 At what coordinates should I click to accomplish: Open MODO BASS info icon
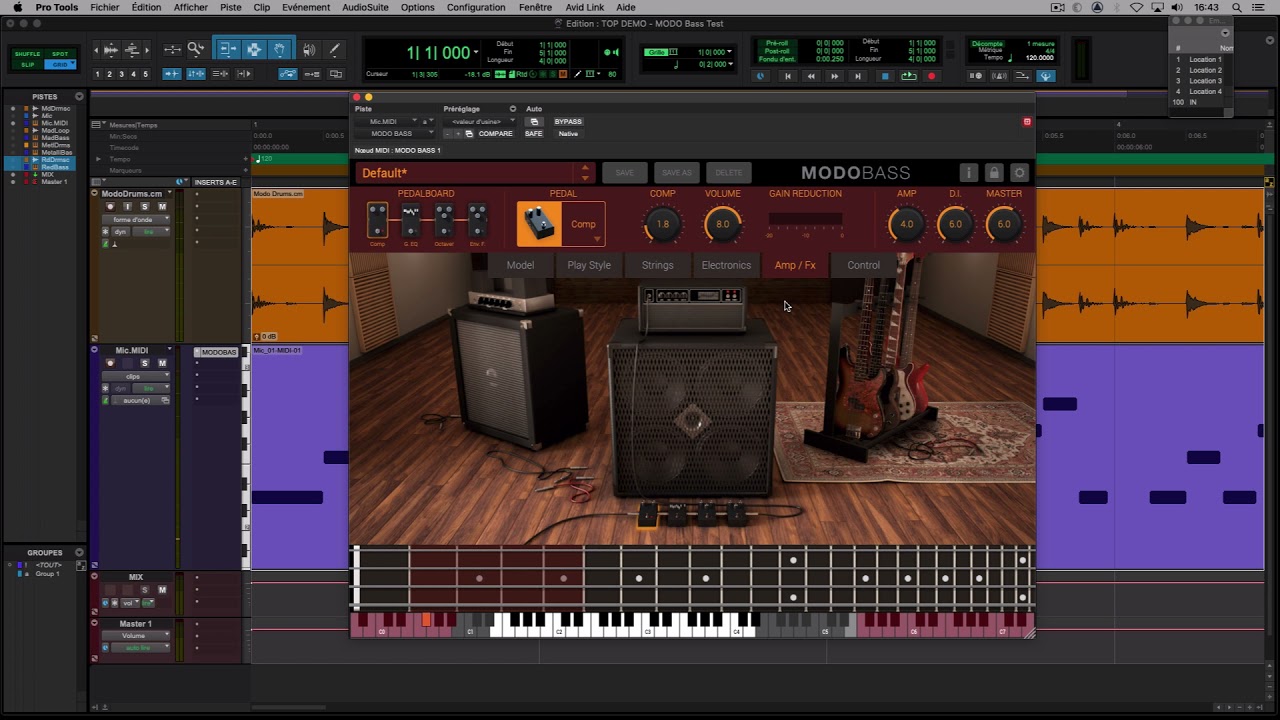(x=968, y=173)
